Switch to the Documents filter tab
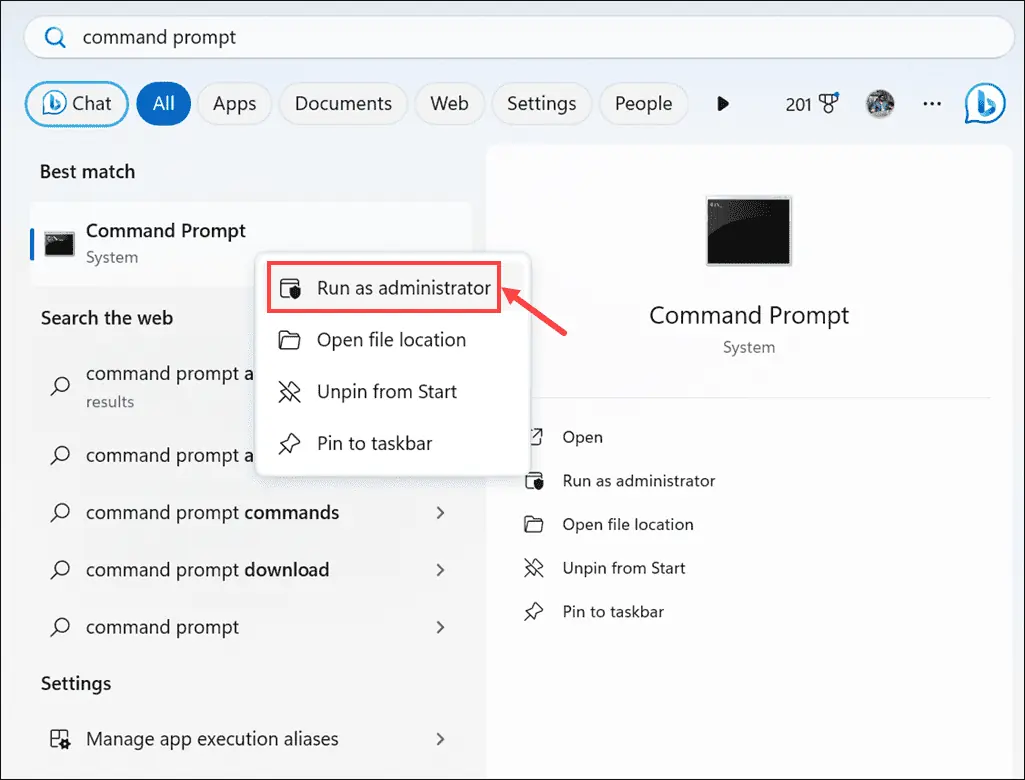Viewport: 1025px width, 780px height. [x=343, y=103]
